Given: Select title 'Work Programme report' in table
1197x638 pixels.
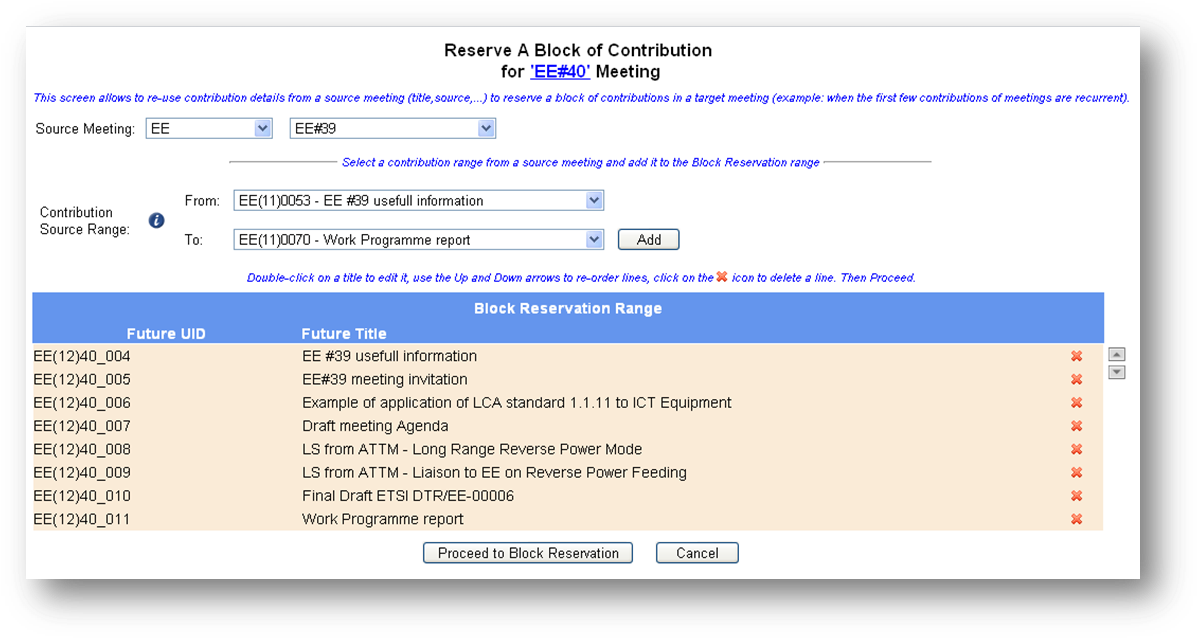Looking at the screenshot, I should [x=382, y=519].
